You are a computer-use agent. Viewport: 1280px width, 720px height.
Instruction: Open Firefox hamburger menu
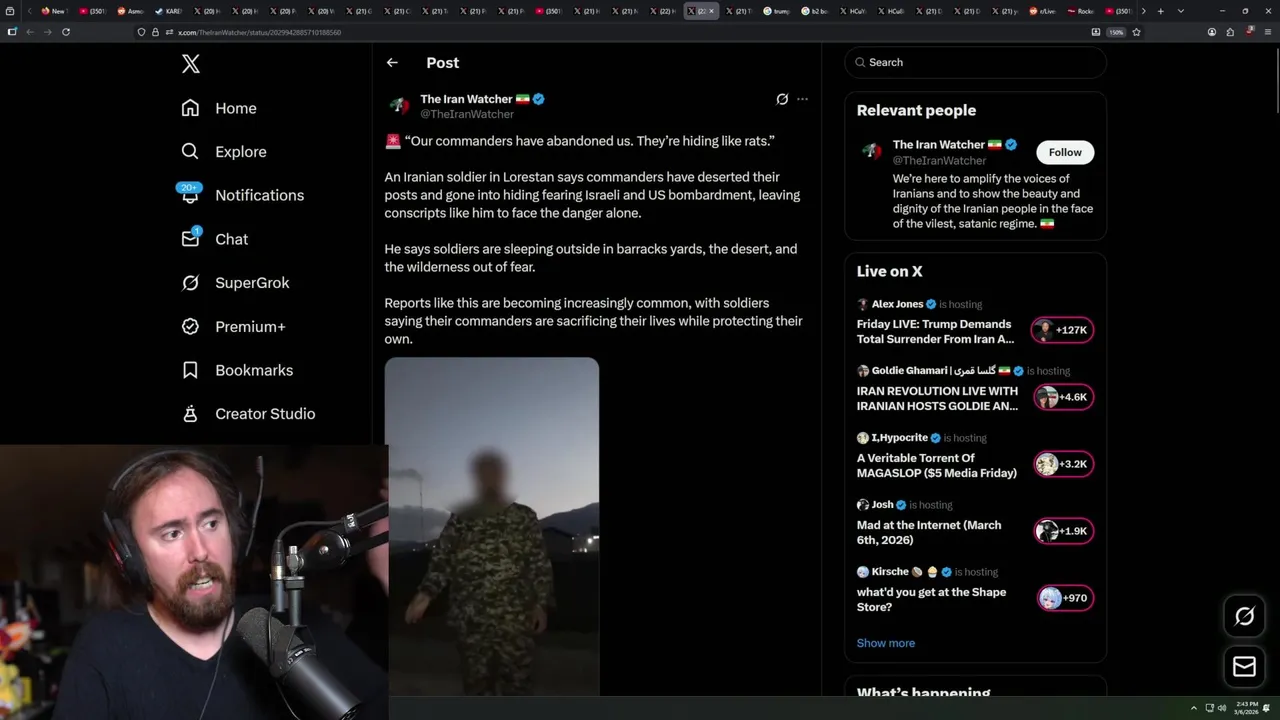1266,32
